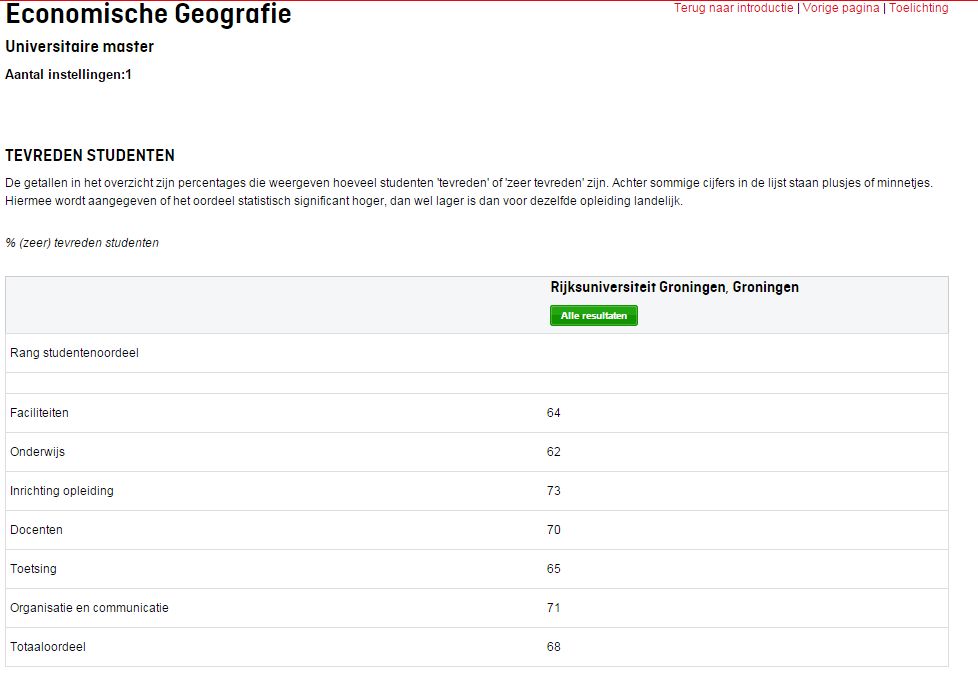This screenshot has width=978, height=697.
Task: Go to the Vorige pagina link
Action: 841,8
